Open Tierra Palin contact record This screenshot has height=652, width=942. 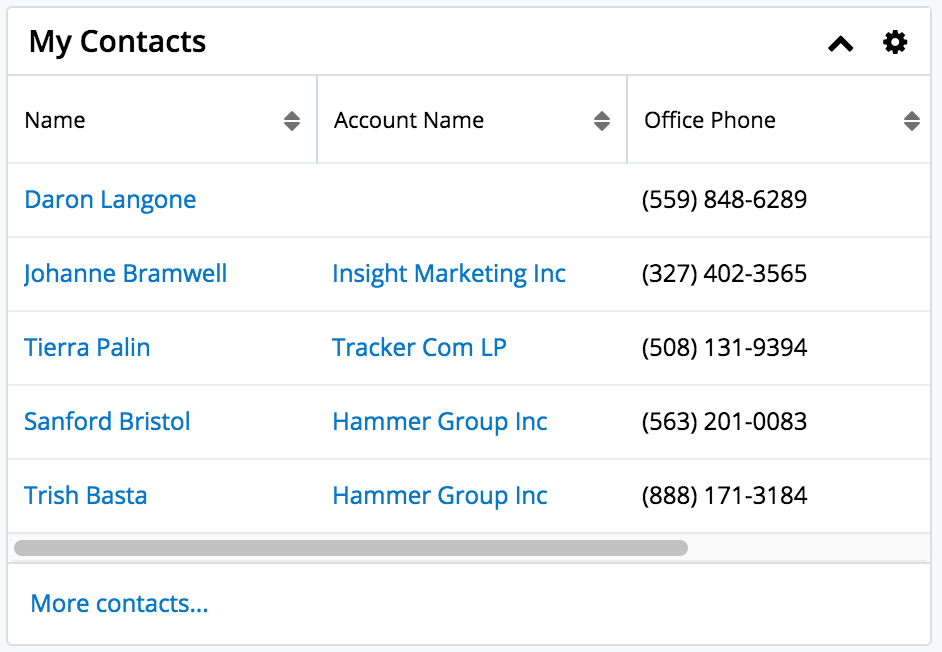(x=87, y=348)
